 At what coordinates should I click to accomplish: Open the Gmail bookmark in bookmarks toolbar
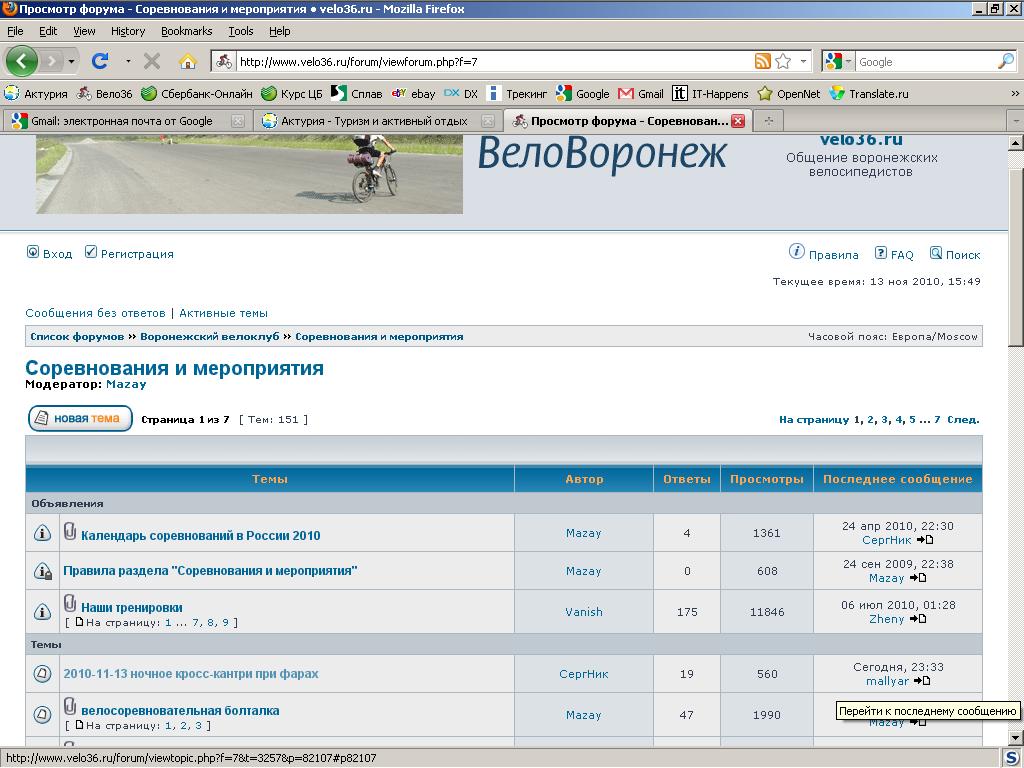(640, 94)
